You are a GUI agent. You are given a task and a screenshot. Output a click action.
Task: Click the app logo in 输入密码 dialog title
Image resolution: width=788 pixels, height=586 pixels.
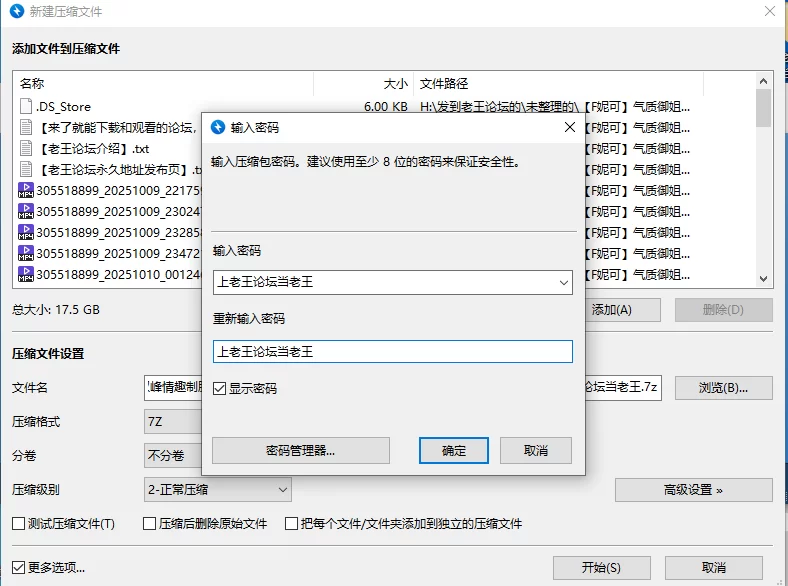[x=218, y=127]
